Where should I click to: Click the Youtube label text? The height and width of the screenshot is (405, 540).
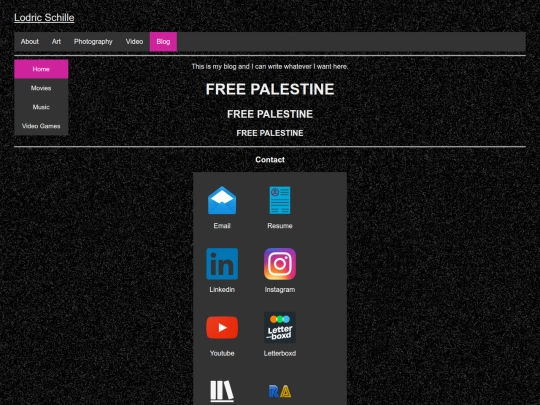[222, 353]
